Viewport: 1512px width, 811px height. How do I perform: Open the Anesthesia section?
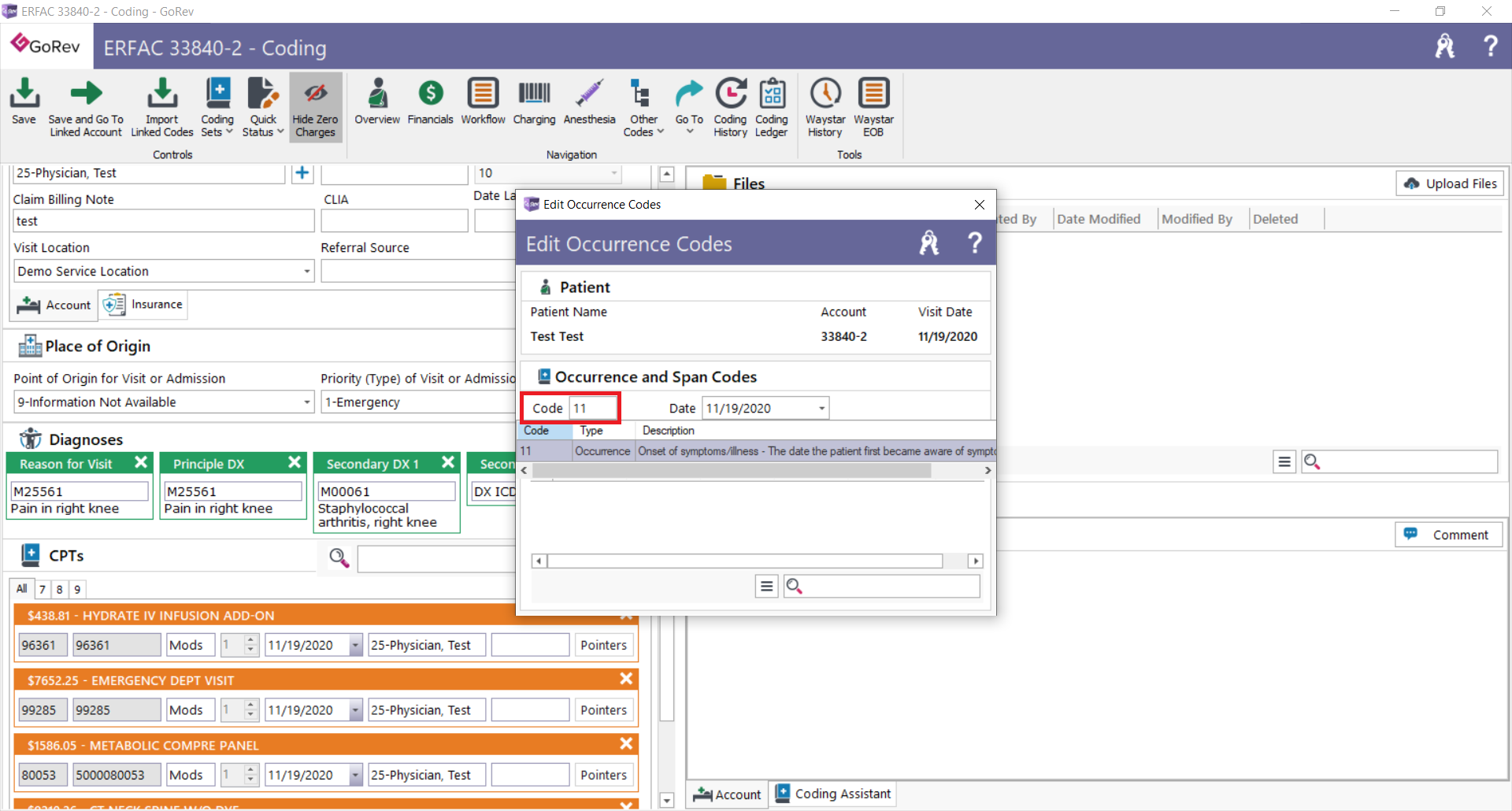pyautogui.click(x=589, y=102)
